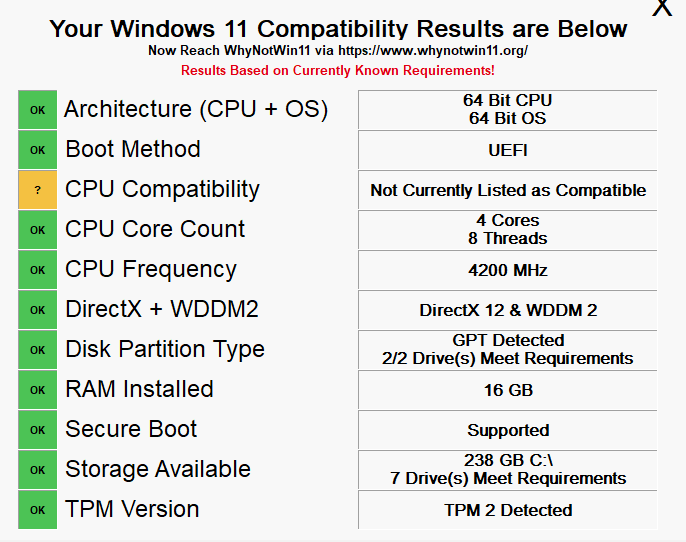The image size is (686, 542).
Task: Click the OK status icon for TPM Version
Action: tap(38, 510)
